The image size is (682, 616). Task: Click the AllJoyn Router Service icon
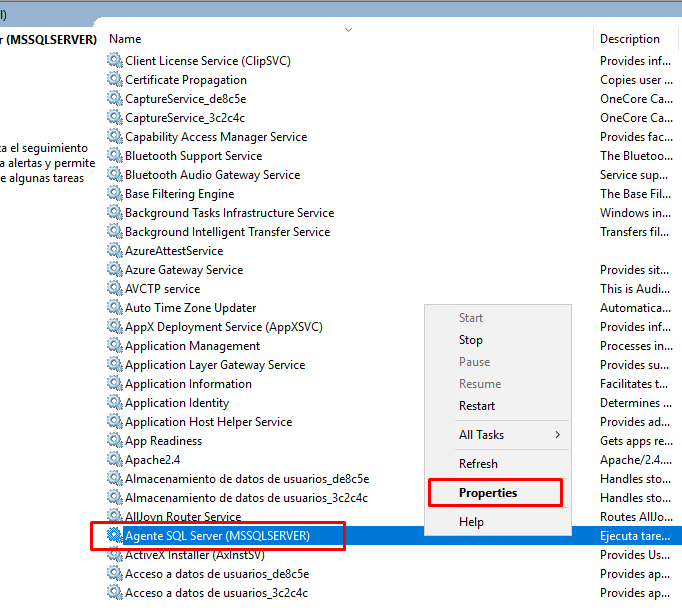pyautogui.click(x=115, y=517)
